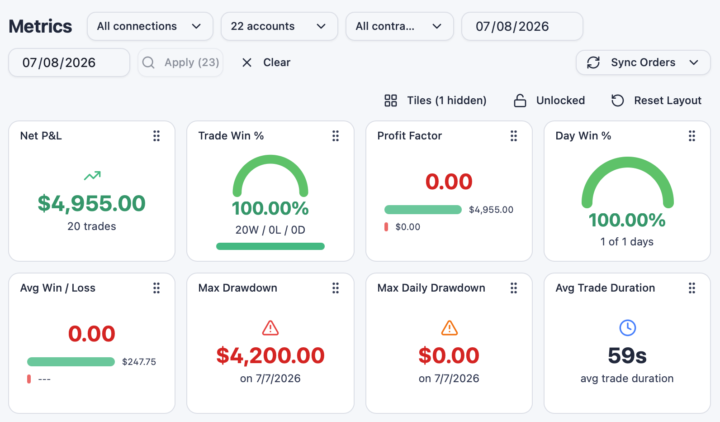Click the second-row date field 07/08/2026

(x=69, y=62)
